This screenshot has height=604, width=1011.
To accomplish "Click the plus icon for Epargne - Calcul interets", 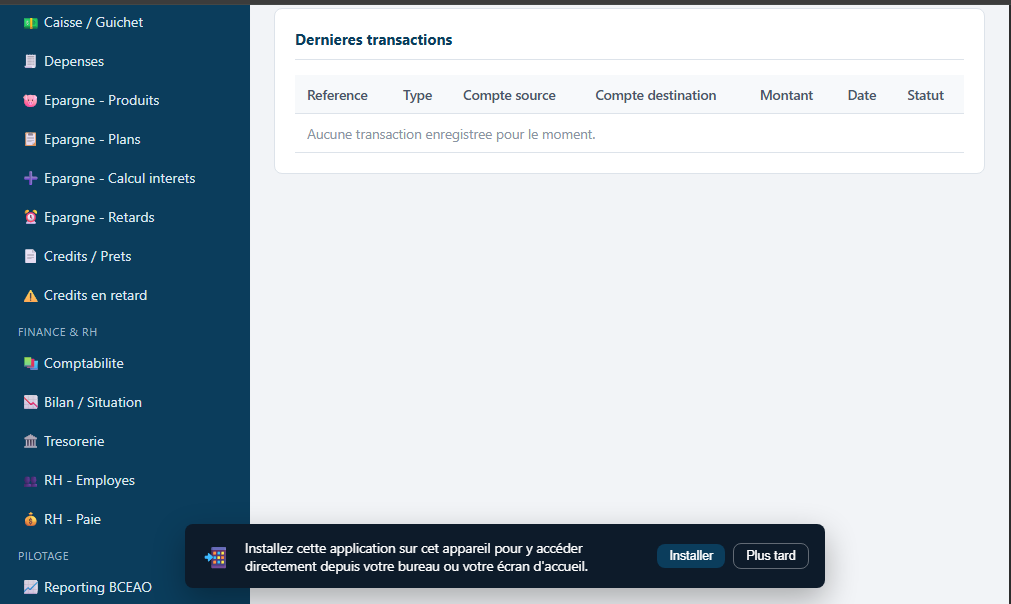I will (30, 179).
